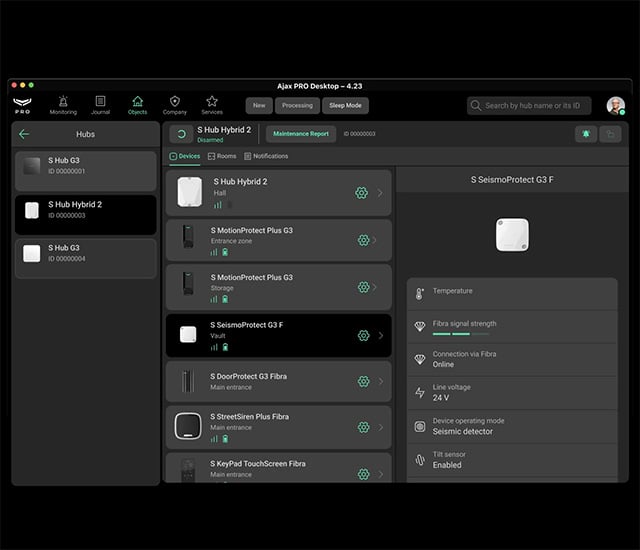Screen dimensions: 640x550
Task: Click the Tilt sensor icon
Action: point(420,460)
